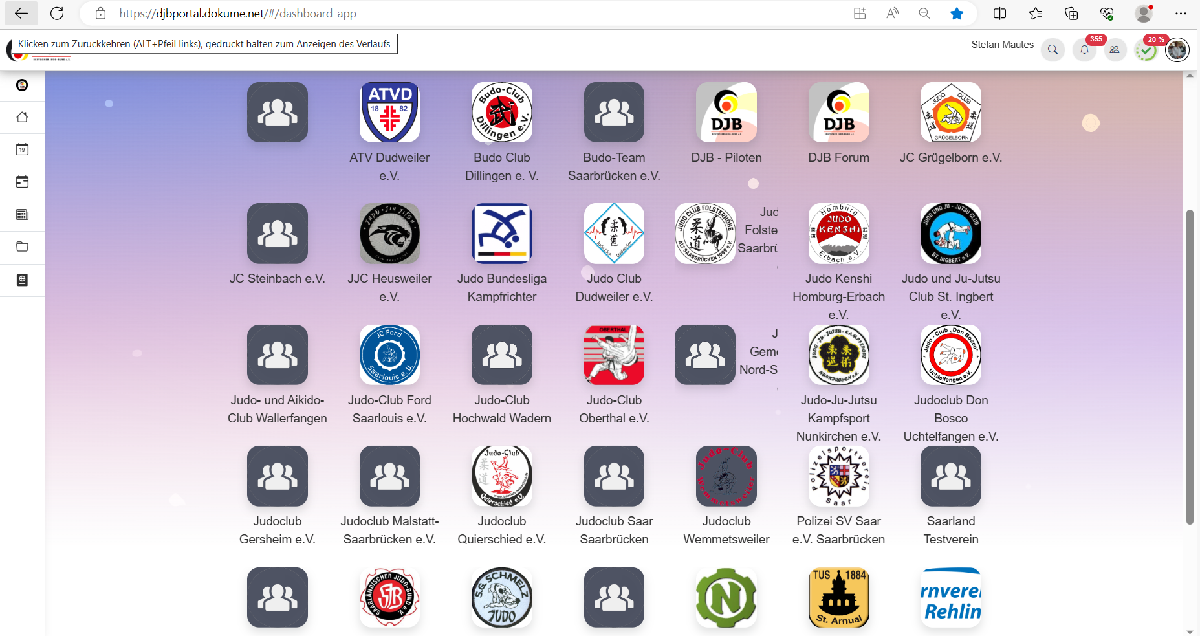Click the sidebar DJB round logo icon
The image size is (1200, 636).
22,85
